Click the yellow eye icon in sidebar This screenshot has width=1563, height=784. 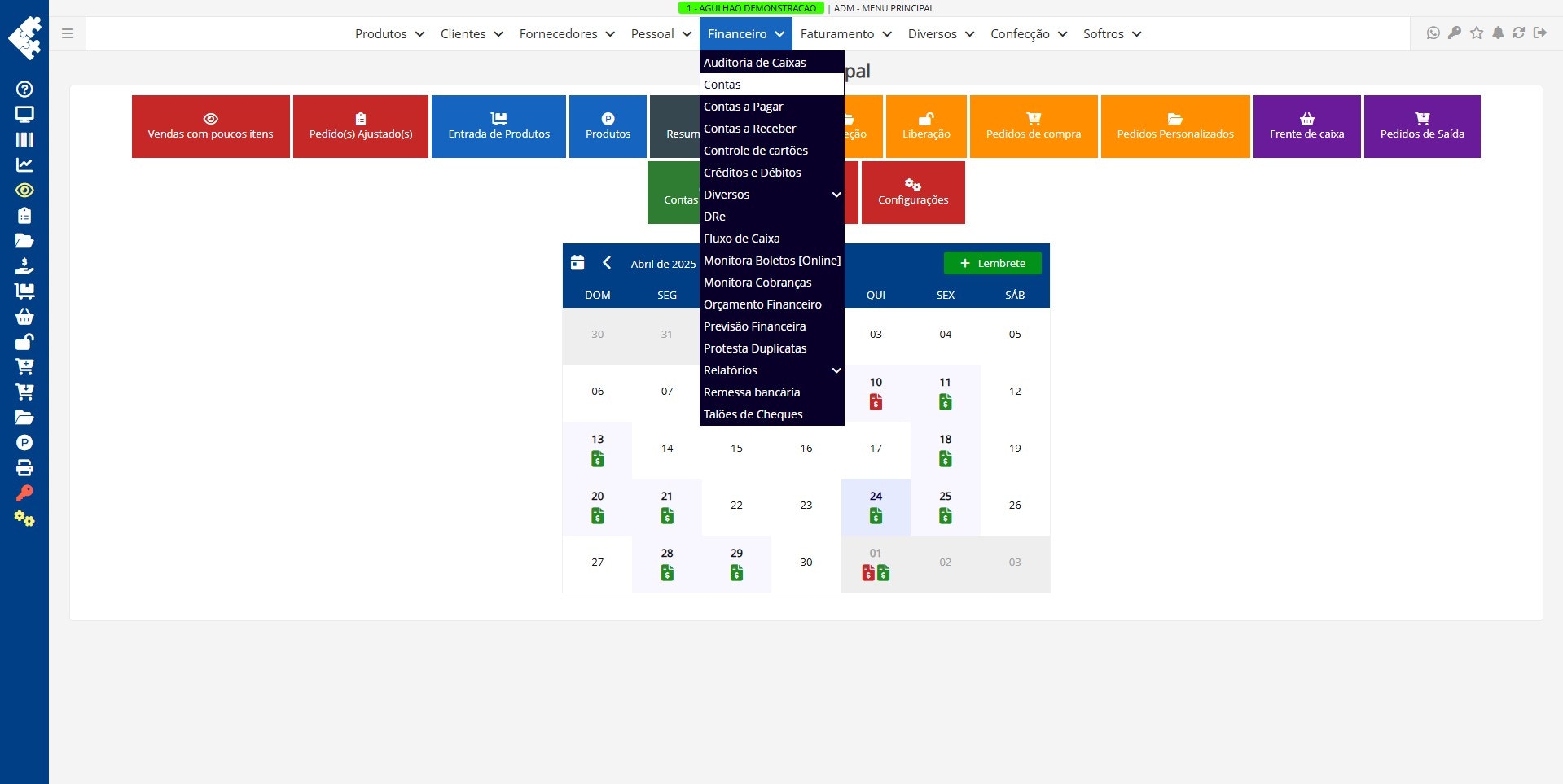pos(24,191)
